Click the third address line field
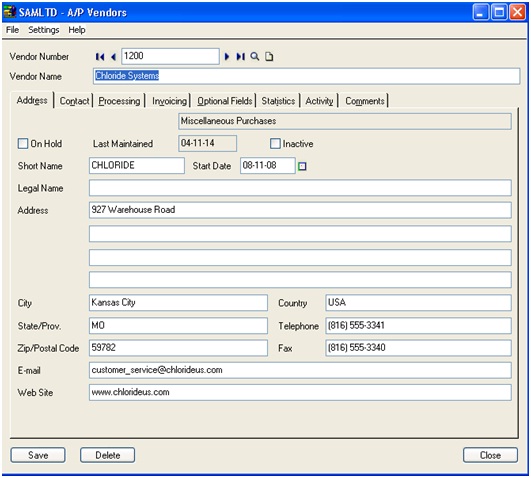This screenshot has width=531, height=478. (300, 257)
